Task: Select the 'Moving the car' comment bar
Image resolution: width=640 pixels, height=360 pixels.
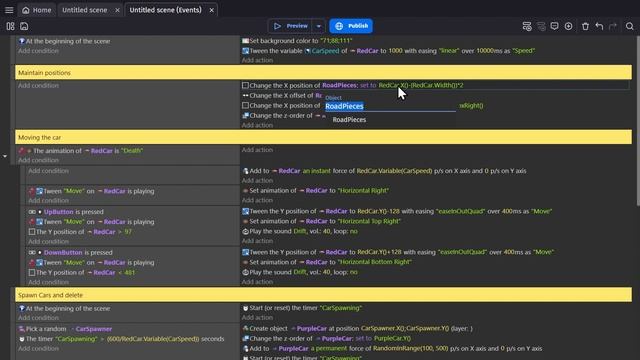Action: click(x=323, y=138)
